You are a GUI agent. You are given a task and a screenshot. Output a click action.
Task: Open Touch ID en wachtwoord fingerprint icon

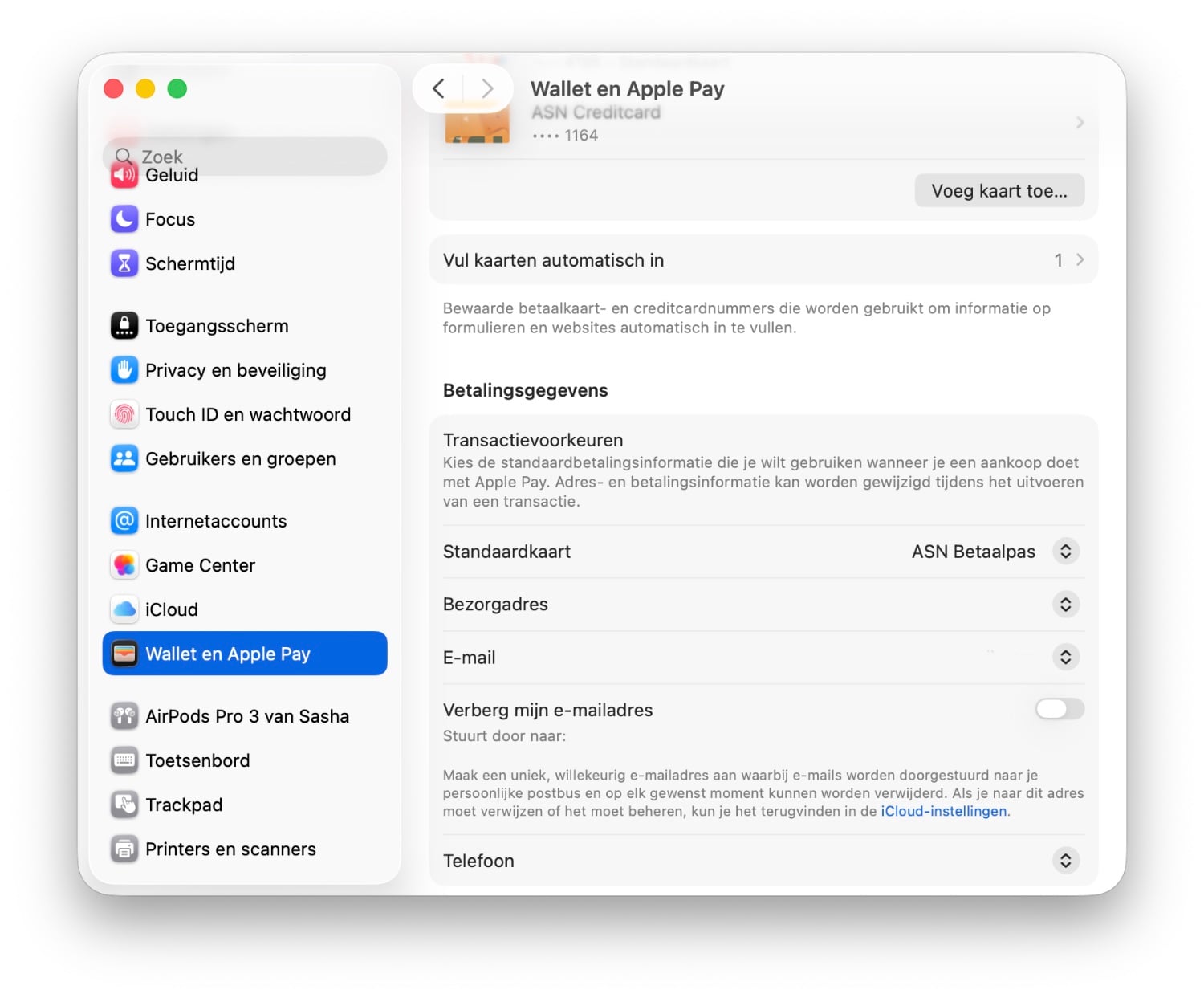pos(124,414)
